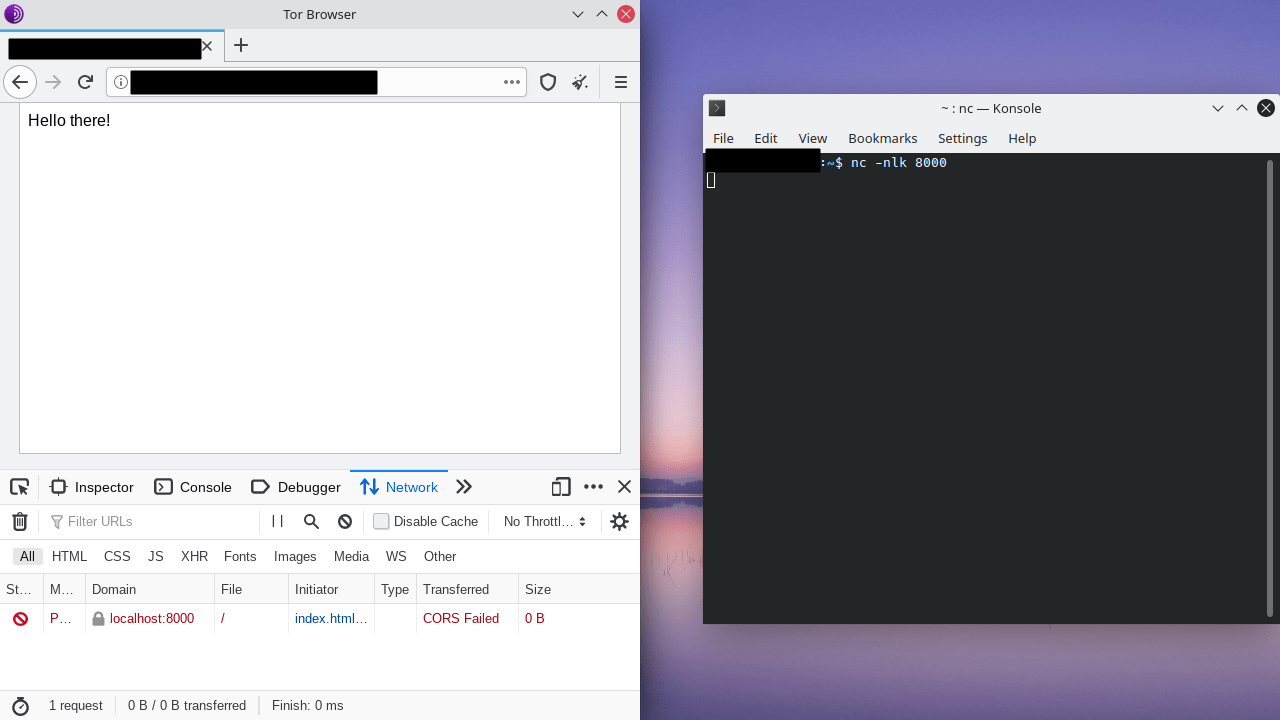The width and height of the screenshot is (1280, 720).
Task: Open shield security settings in Tor Browser
Action: point(548,82)
